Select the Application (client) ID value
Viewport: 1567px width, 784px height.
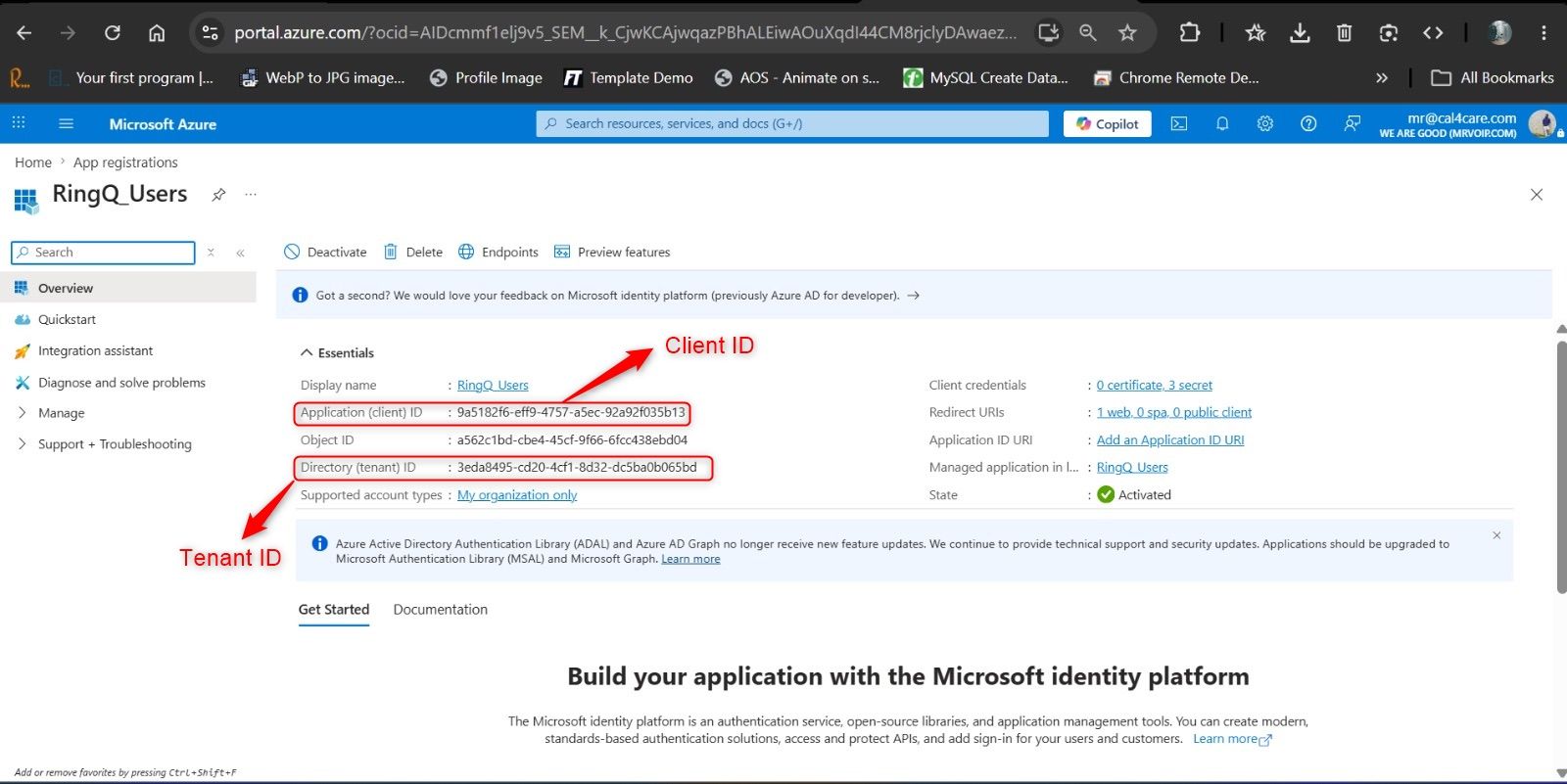[571, 413]
